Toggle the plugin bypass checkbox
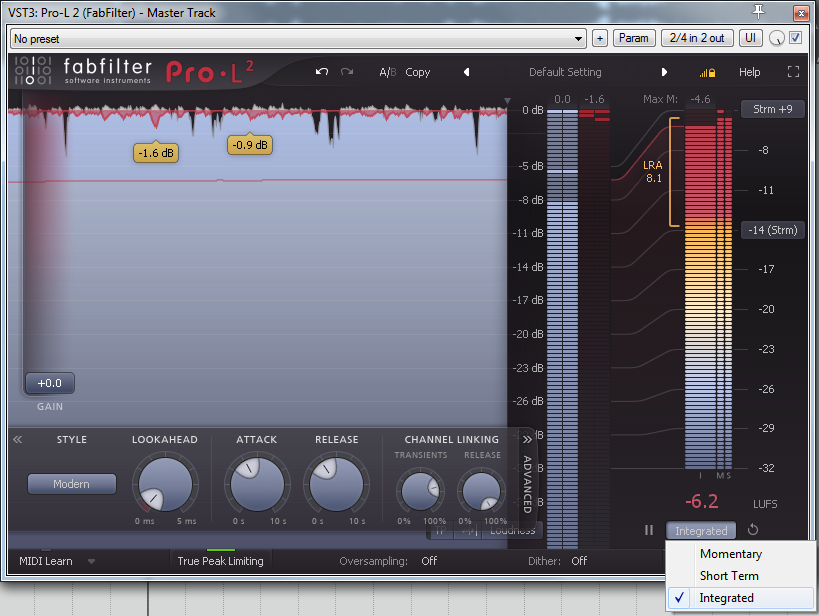 click(795, 38)
